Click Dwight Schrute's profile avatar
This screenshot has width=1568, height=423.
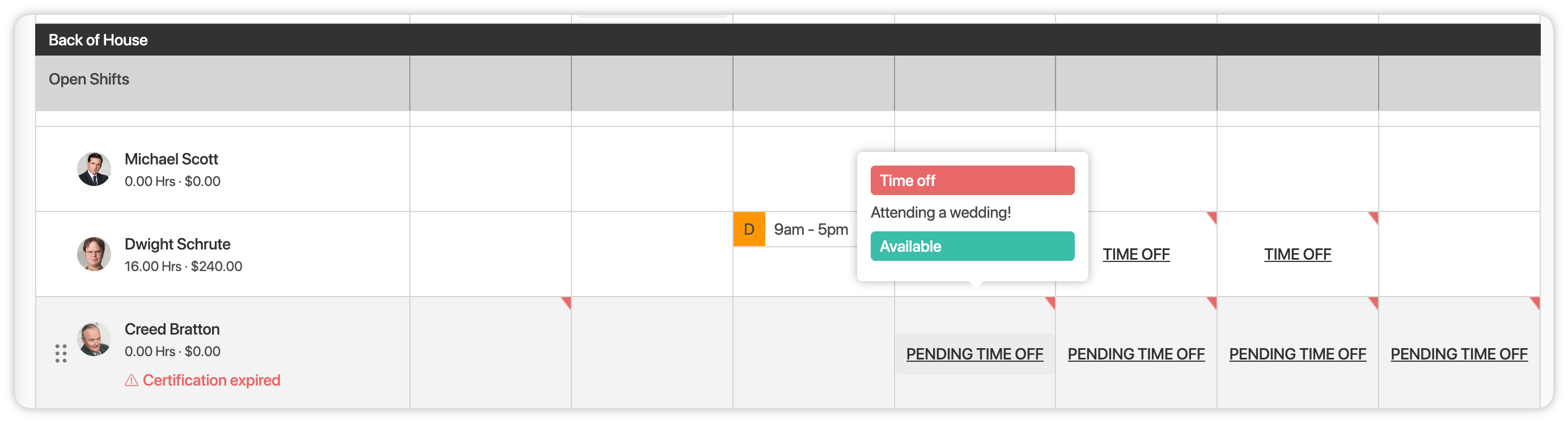point(94,254)
